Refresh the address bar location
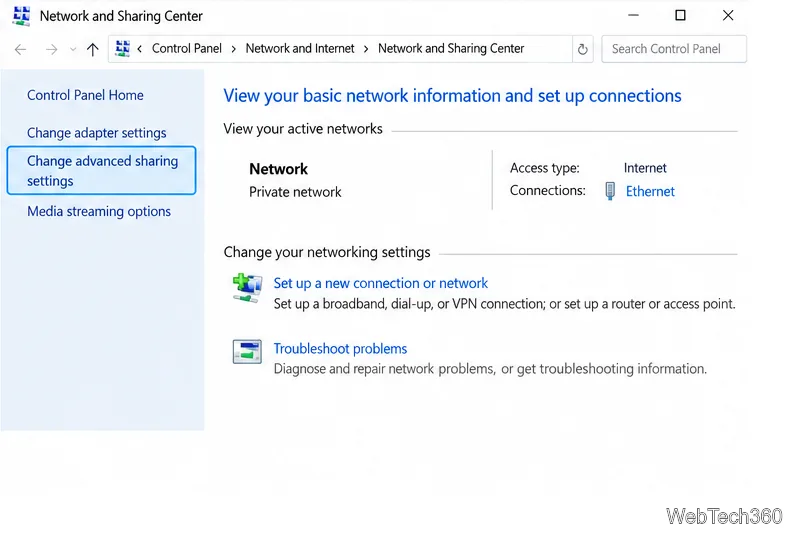The image size is (800, 544). (x=583, y=49)
